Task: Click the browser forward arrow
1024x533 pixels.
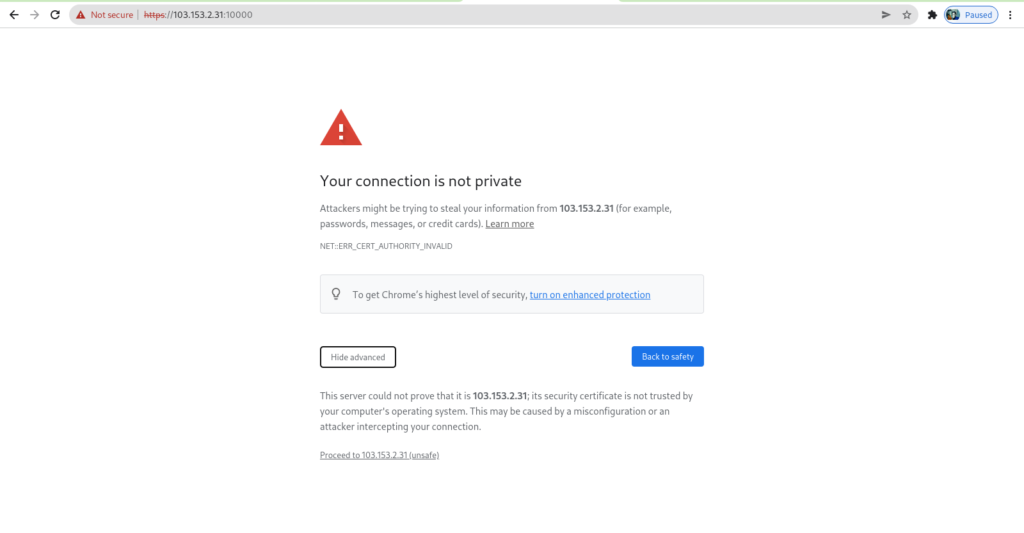Action: click(34, 15)
